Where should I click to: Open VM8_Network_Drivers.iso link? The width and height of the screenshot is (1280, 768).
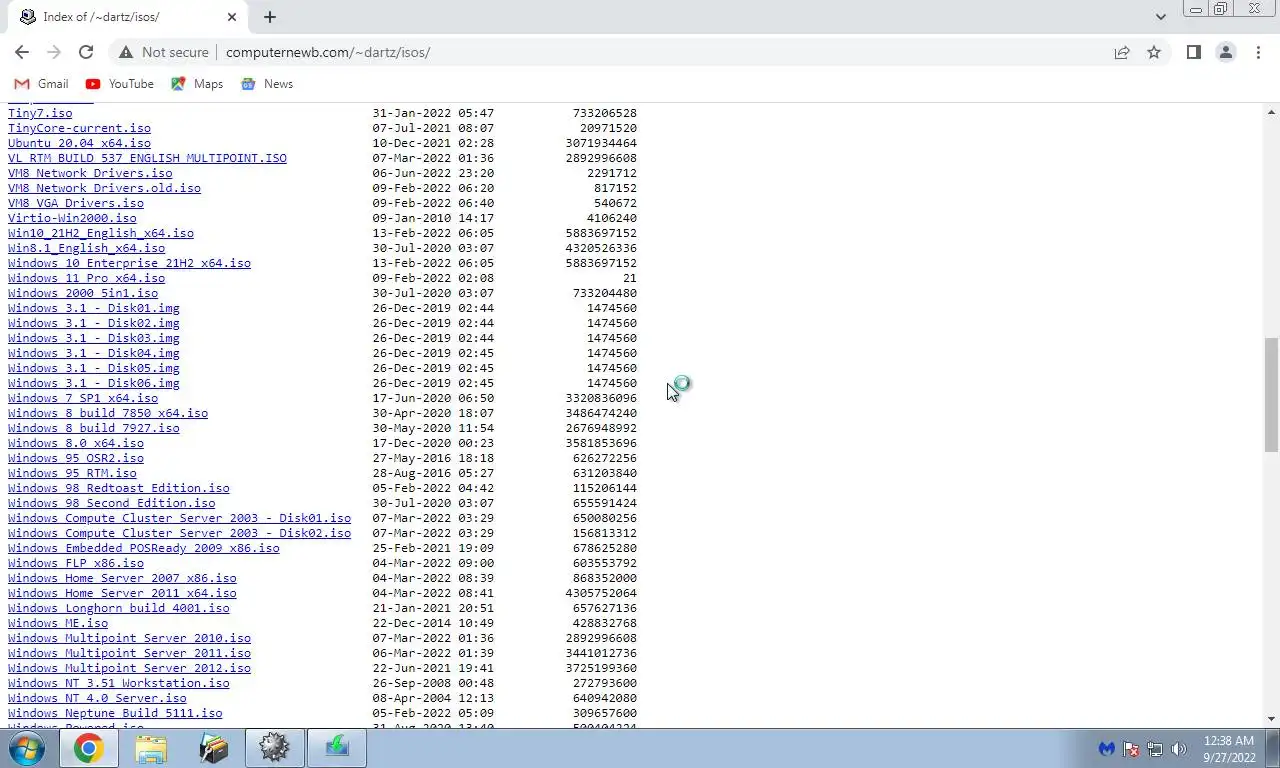(x=90, y=173)
